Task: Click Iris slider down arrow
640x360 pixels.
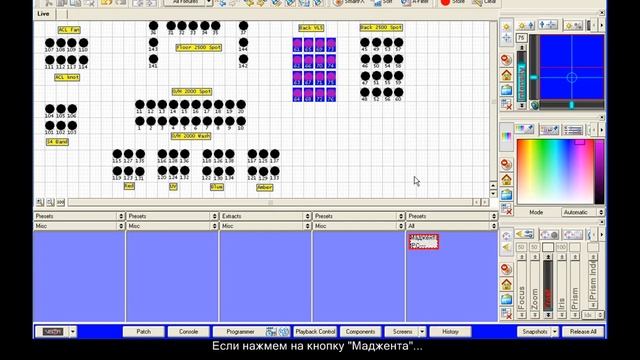Action: click(x=562, y=315)
